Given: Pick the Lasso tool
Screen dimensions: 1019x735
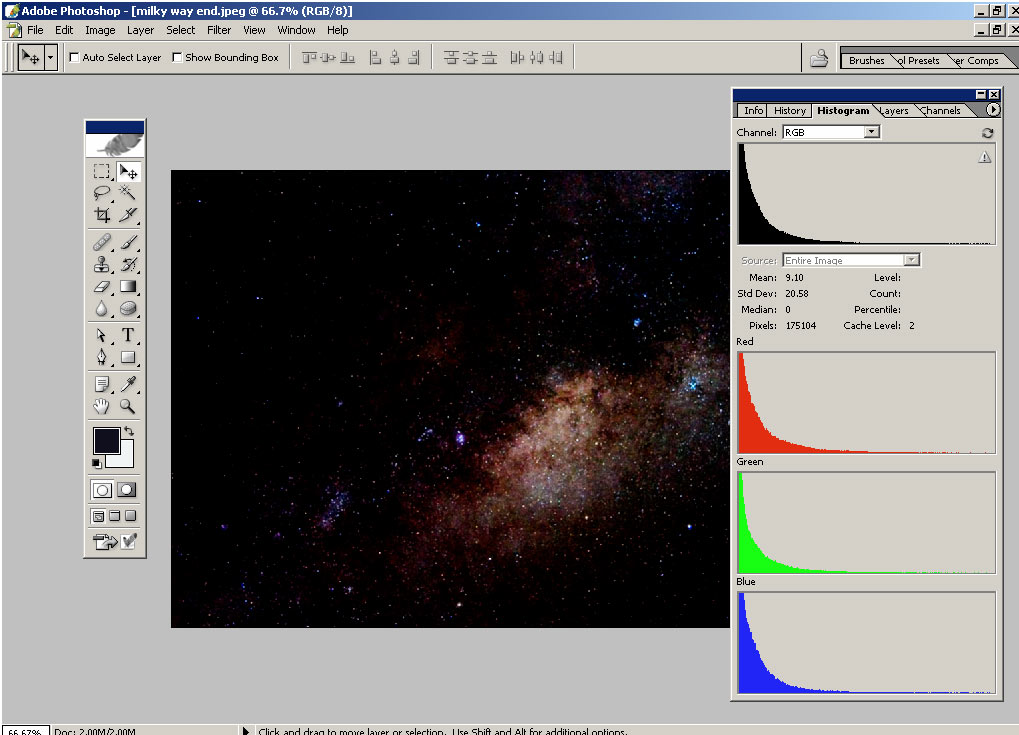Looking at the screenshot, I should click(x=101, y=192).
